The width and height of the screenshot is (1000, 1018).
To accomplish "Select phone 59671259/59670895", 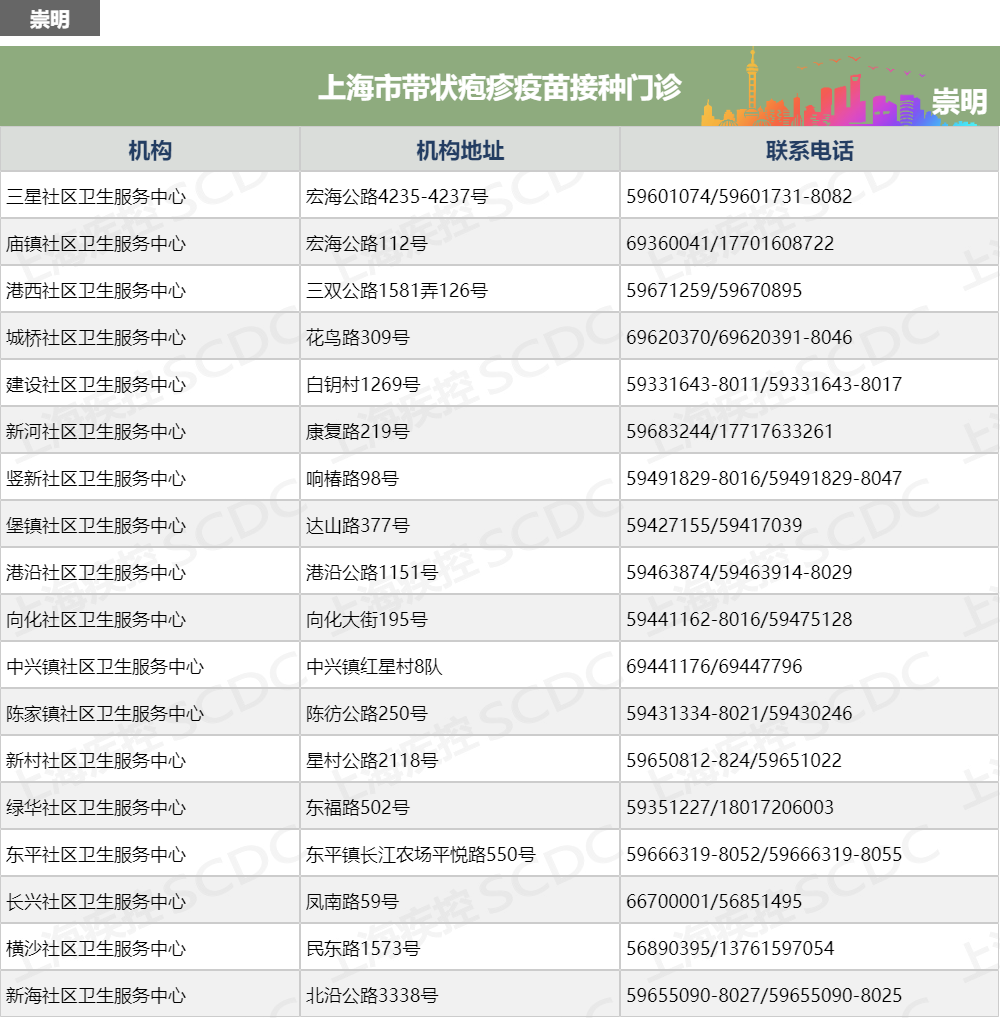I will [714, 290].
